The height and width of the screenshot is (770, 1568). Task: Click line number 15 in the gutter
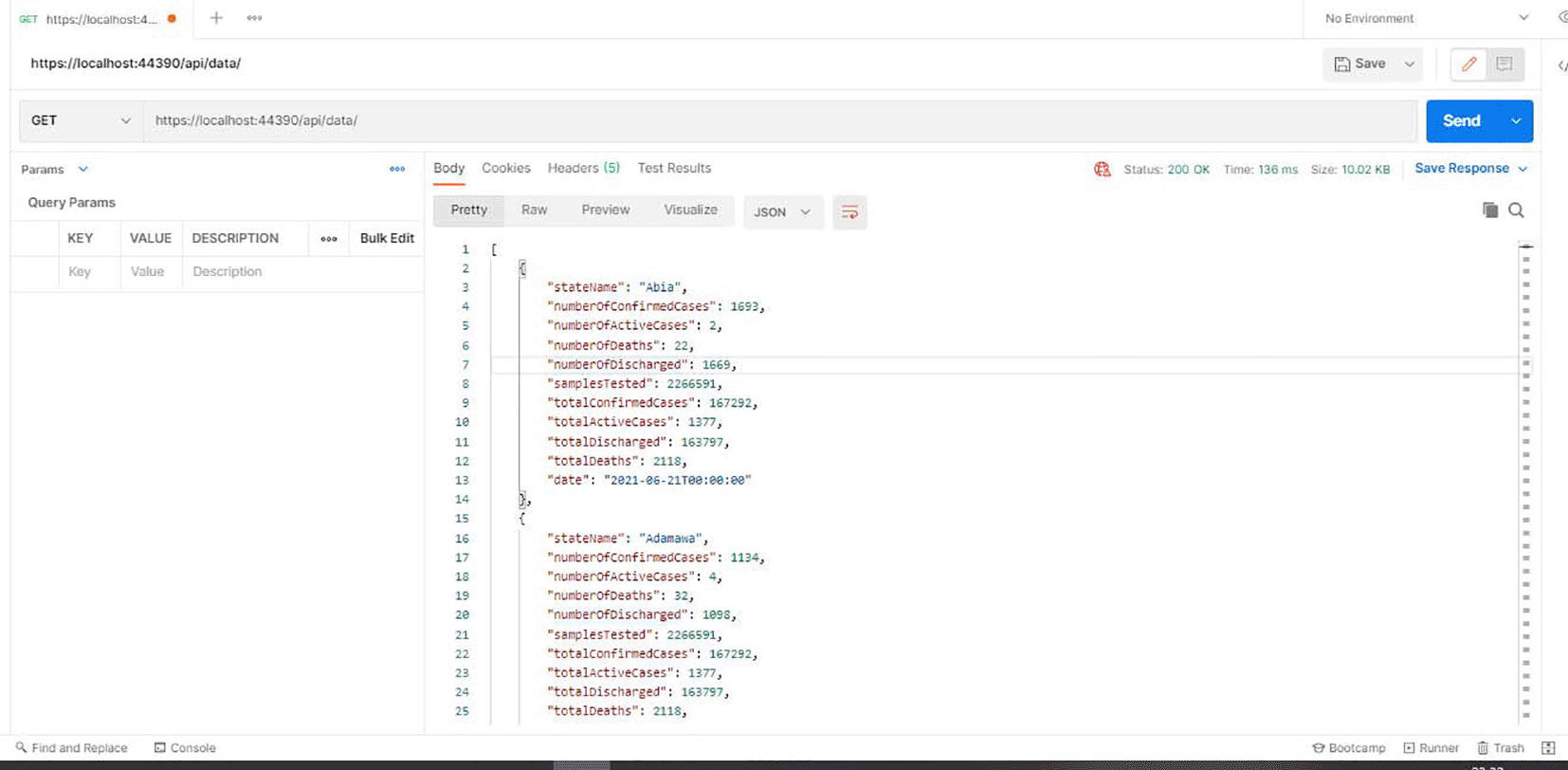point(462,519)
